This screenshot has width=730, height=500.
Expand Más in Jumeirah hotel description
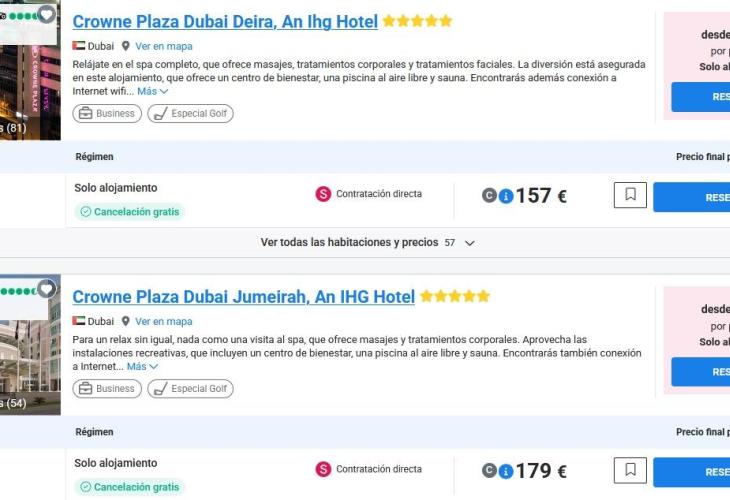142,366
